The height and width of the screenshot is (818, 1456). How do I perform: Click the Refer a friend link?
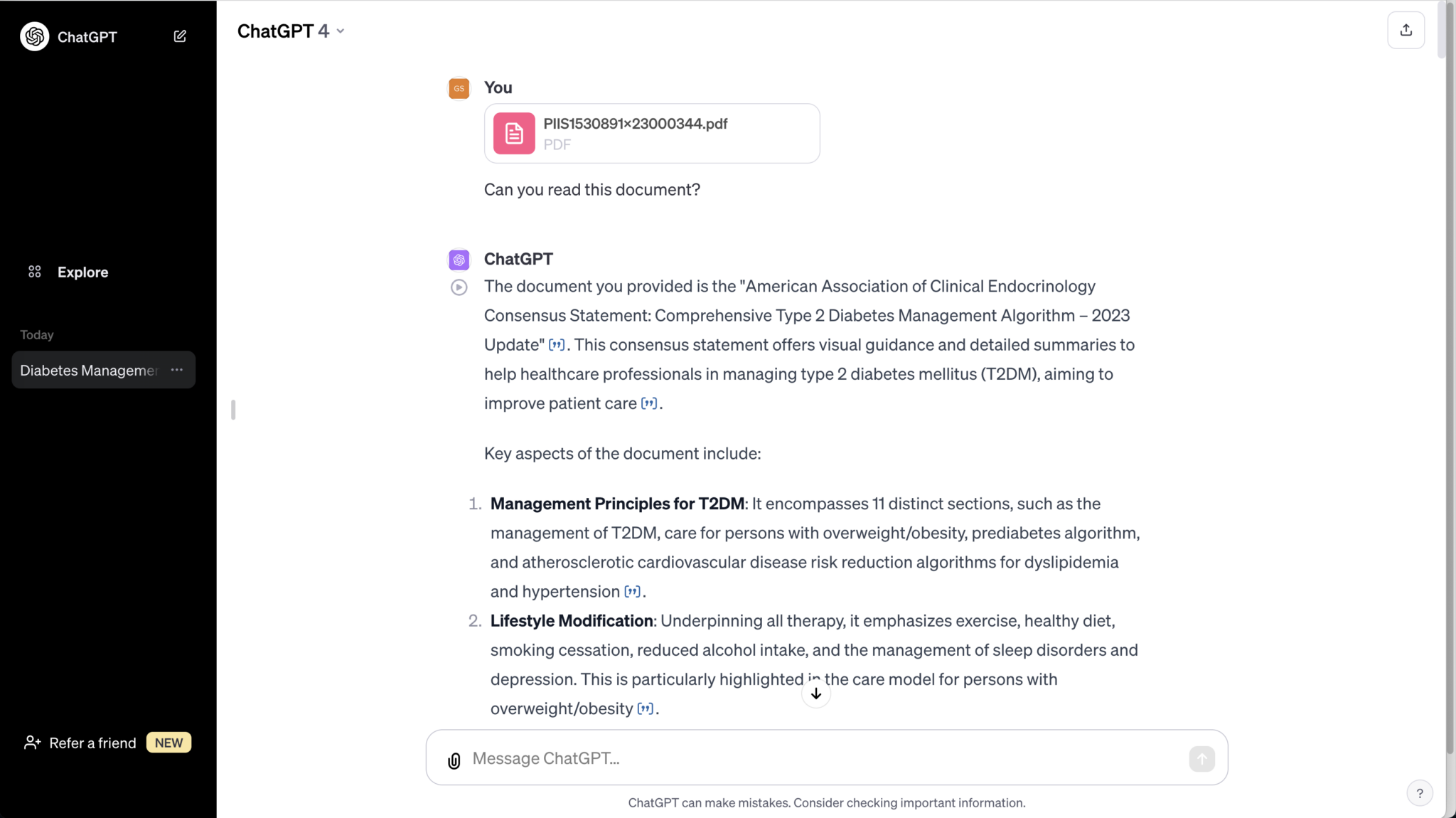click(92, 743)
